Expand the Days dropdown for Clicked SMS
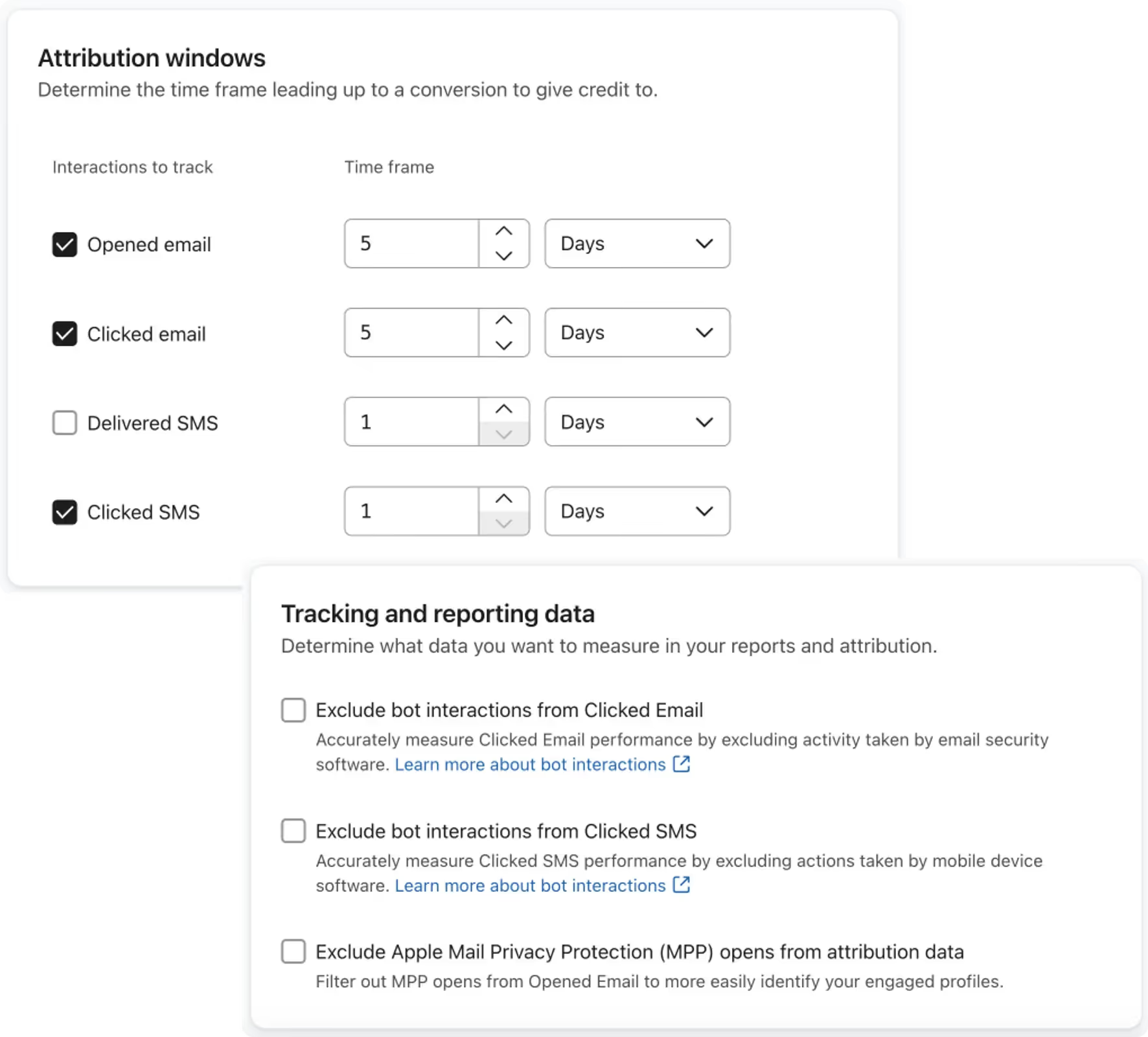 pyautogui.click(x=637, y=511)
